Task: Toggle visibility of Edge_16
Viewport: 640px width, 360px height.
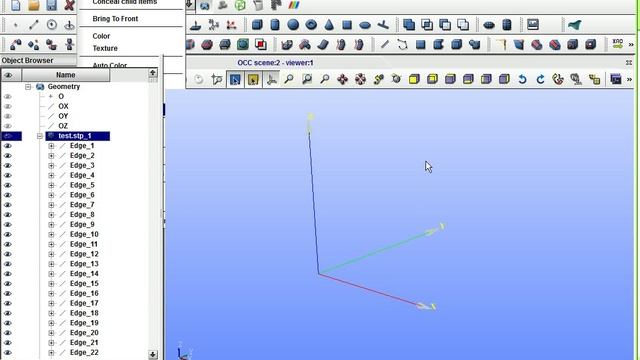Action: (x=8, y=293)
